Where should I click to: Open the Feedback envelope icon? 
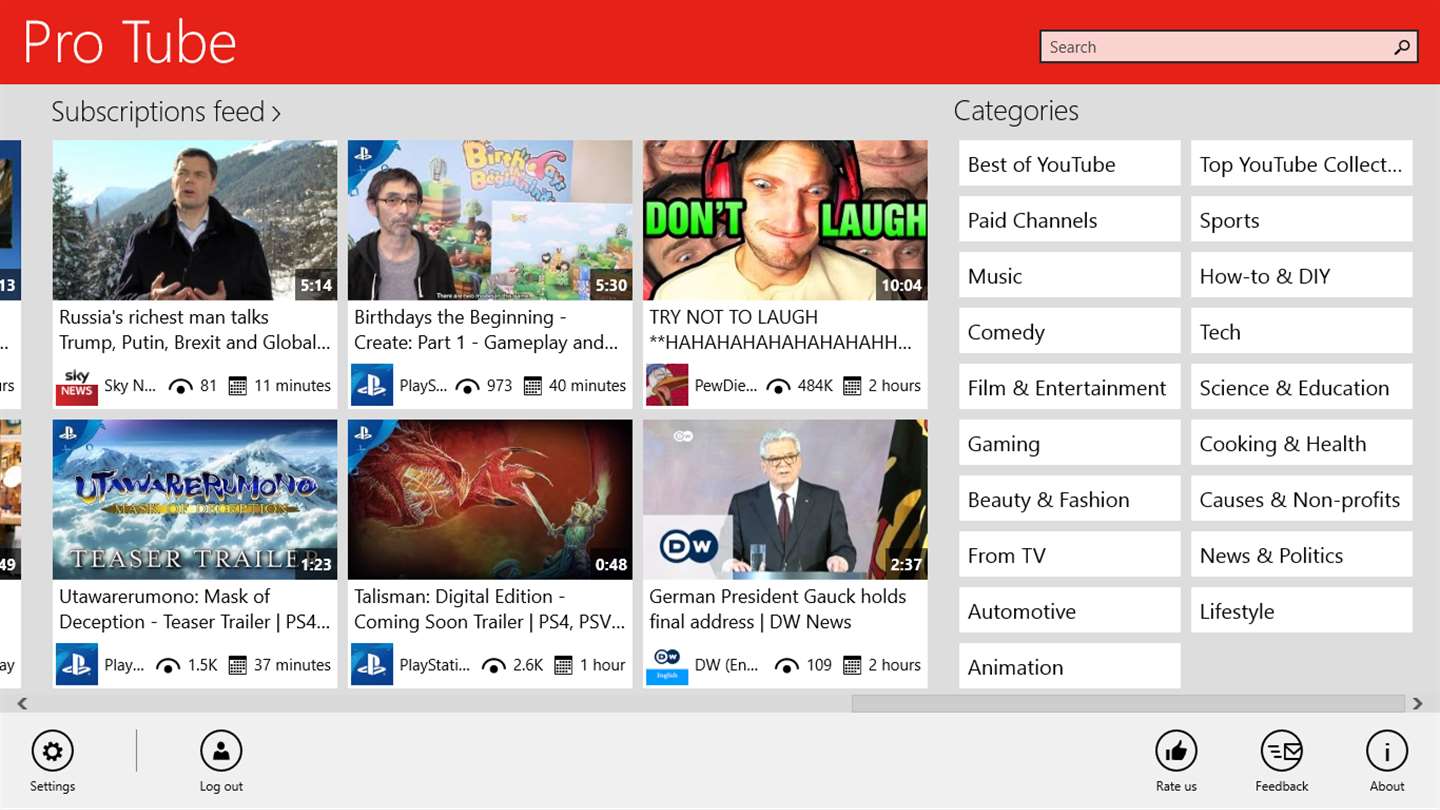tap(1281, 751)
